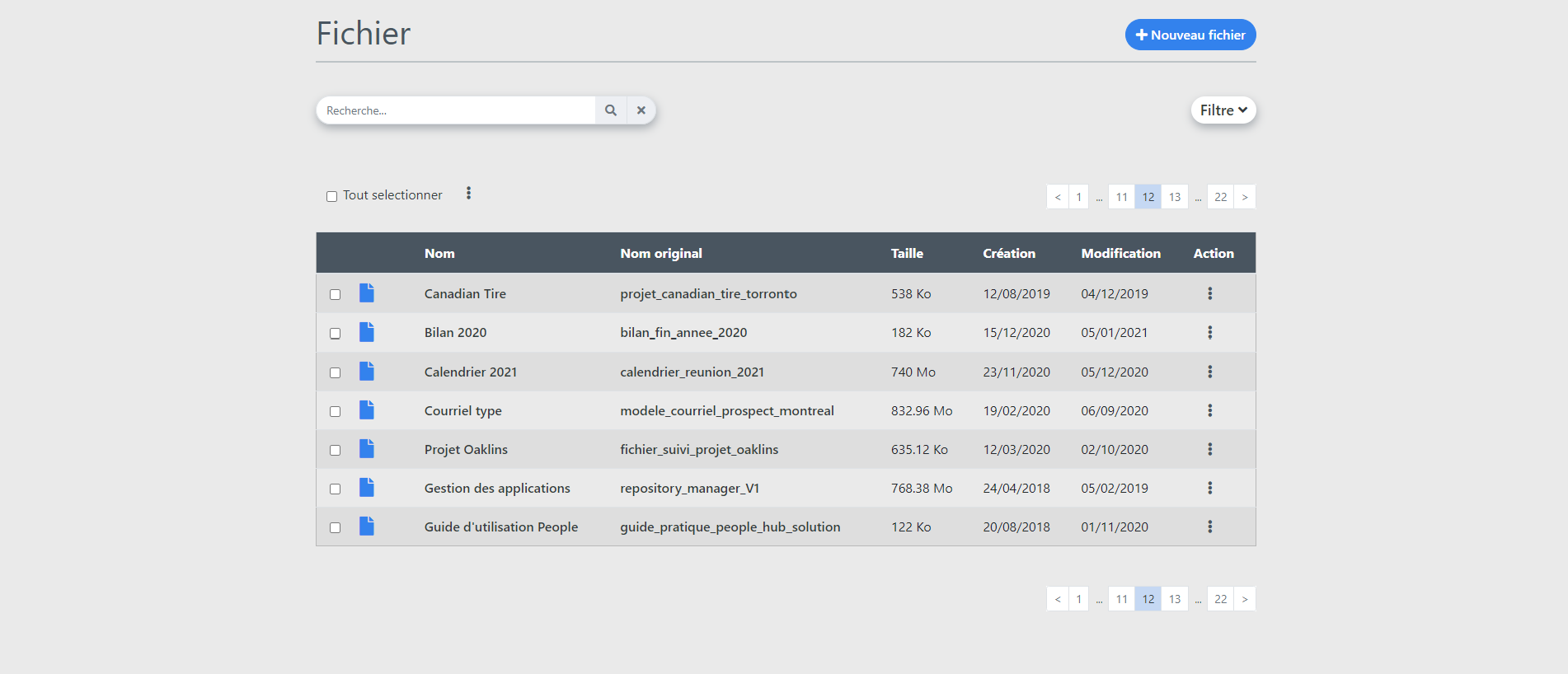1568x674 pixels.
Task: Jump to page 22 in top pagination
Action: click(1220, 197)
